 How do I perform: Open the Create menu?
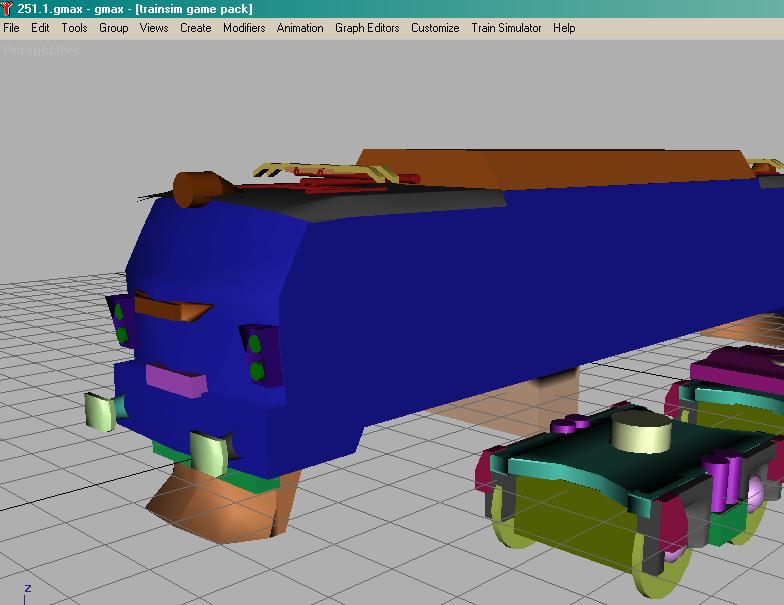point(195,28)
